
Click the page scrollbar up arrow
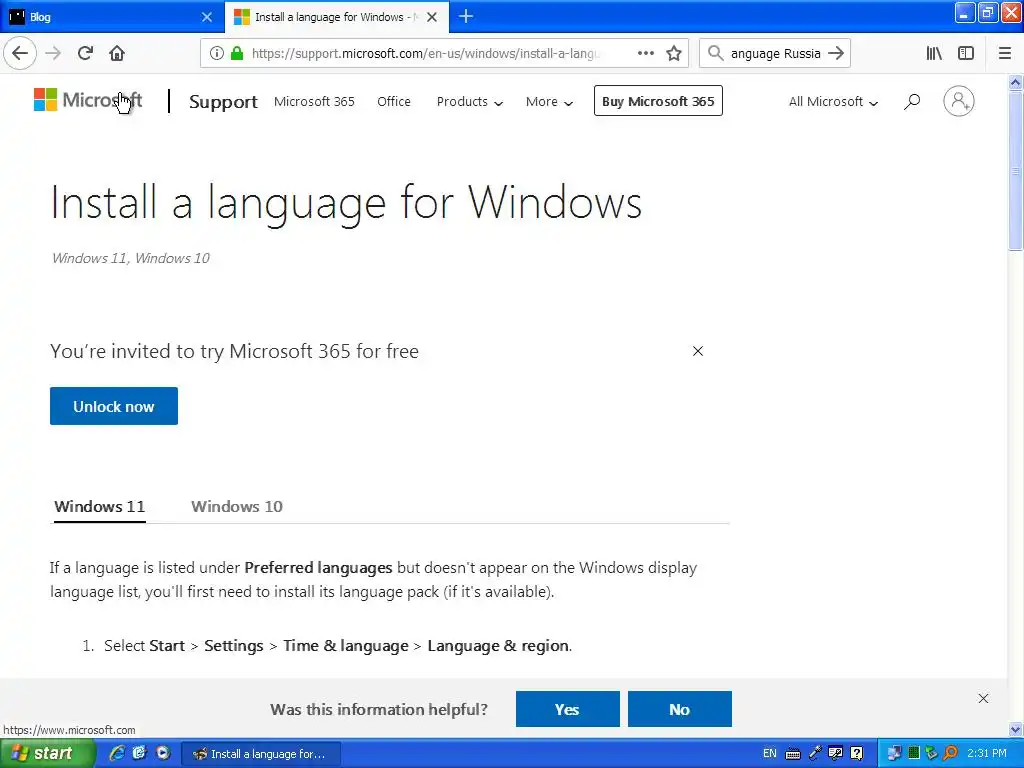1016,82
